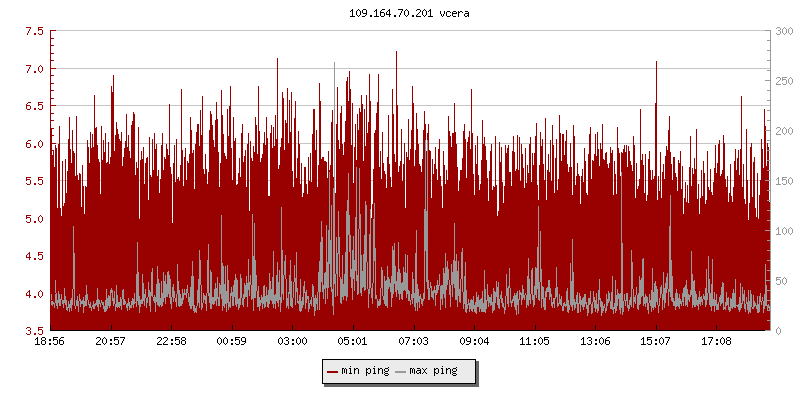The width and height of the screenshot is (800, 400).
Task: Click the 17:08 time label on x-axis
Action: (x=716, y=341)
